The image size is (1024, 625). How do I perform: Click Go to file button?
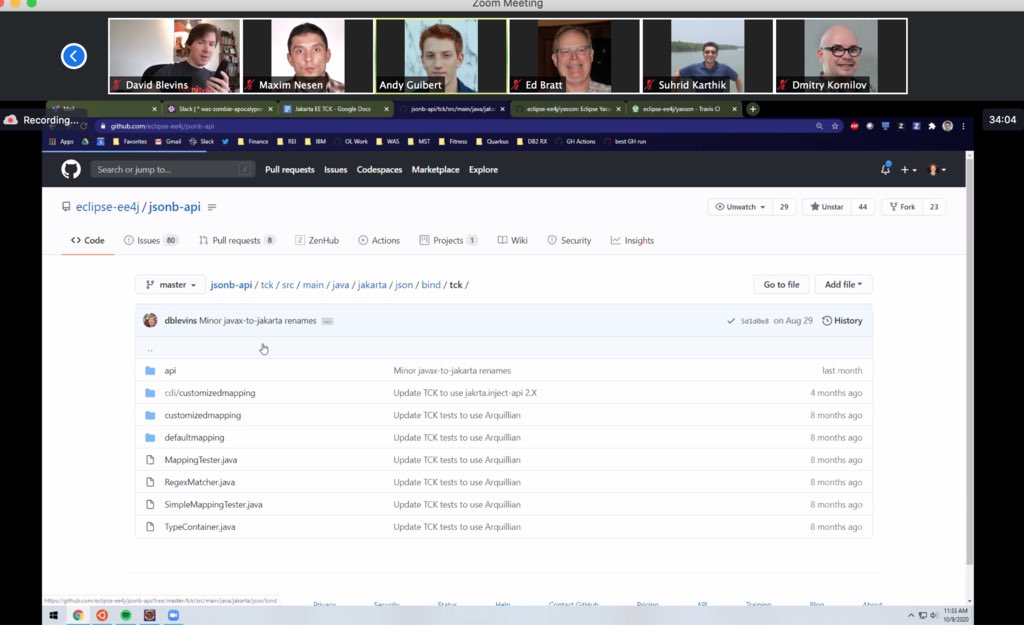pyautogui.click(x=781, y=285)
